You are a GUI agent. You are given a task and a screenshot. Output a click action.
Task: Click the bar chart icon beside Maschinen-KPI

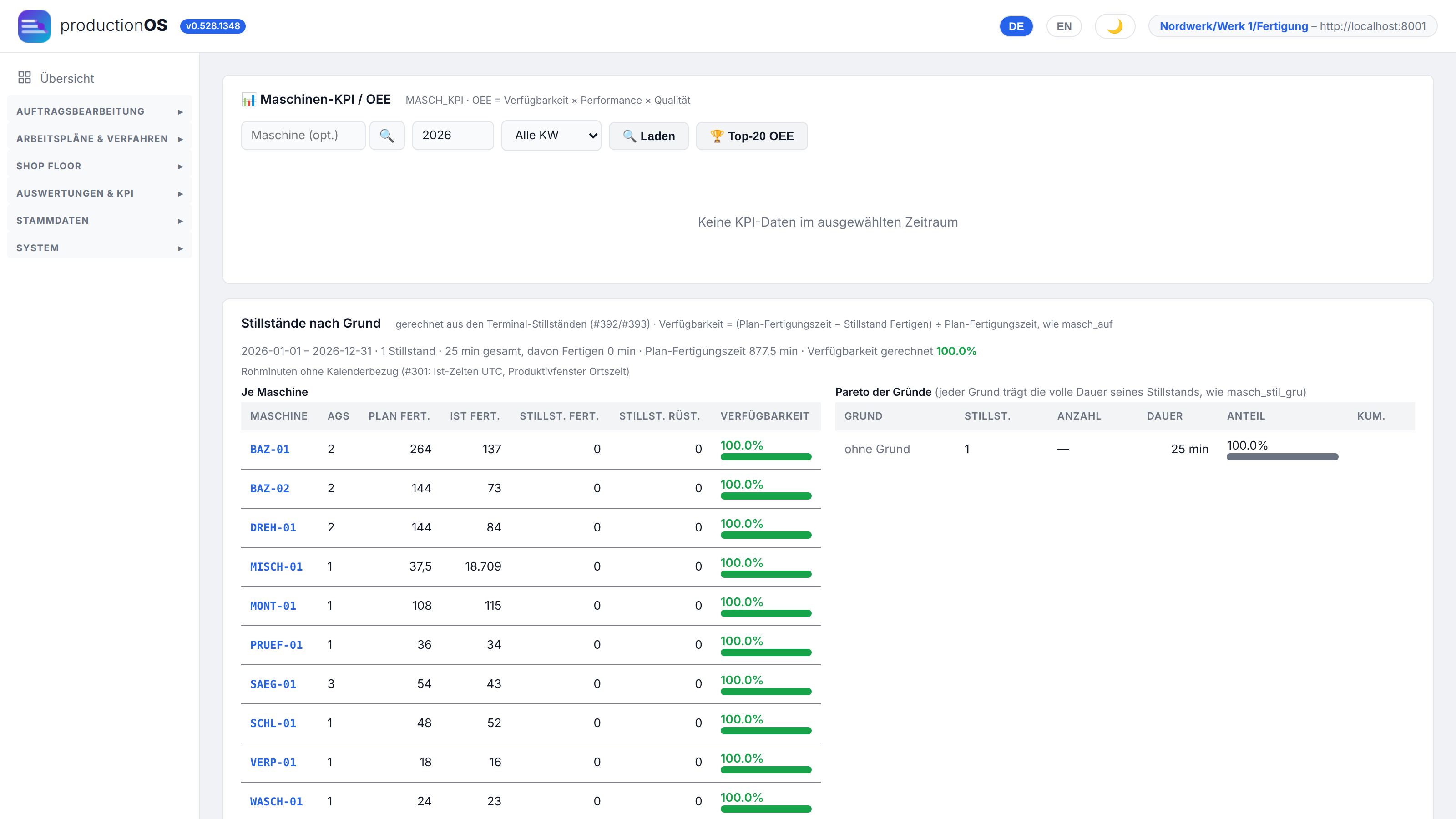pyautogui.click(x=249, y=100)
